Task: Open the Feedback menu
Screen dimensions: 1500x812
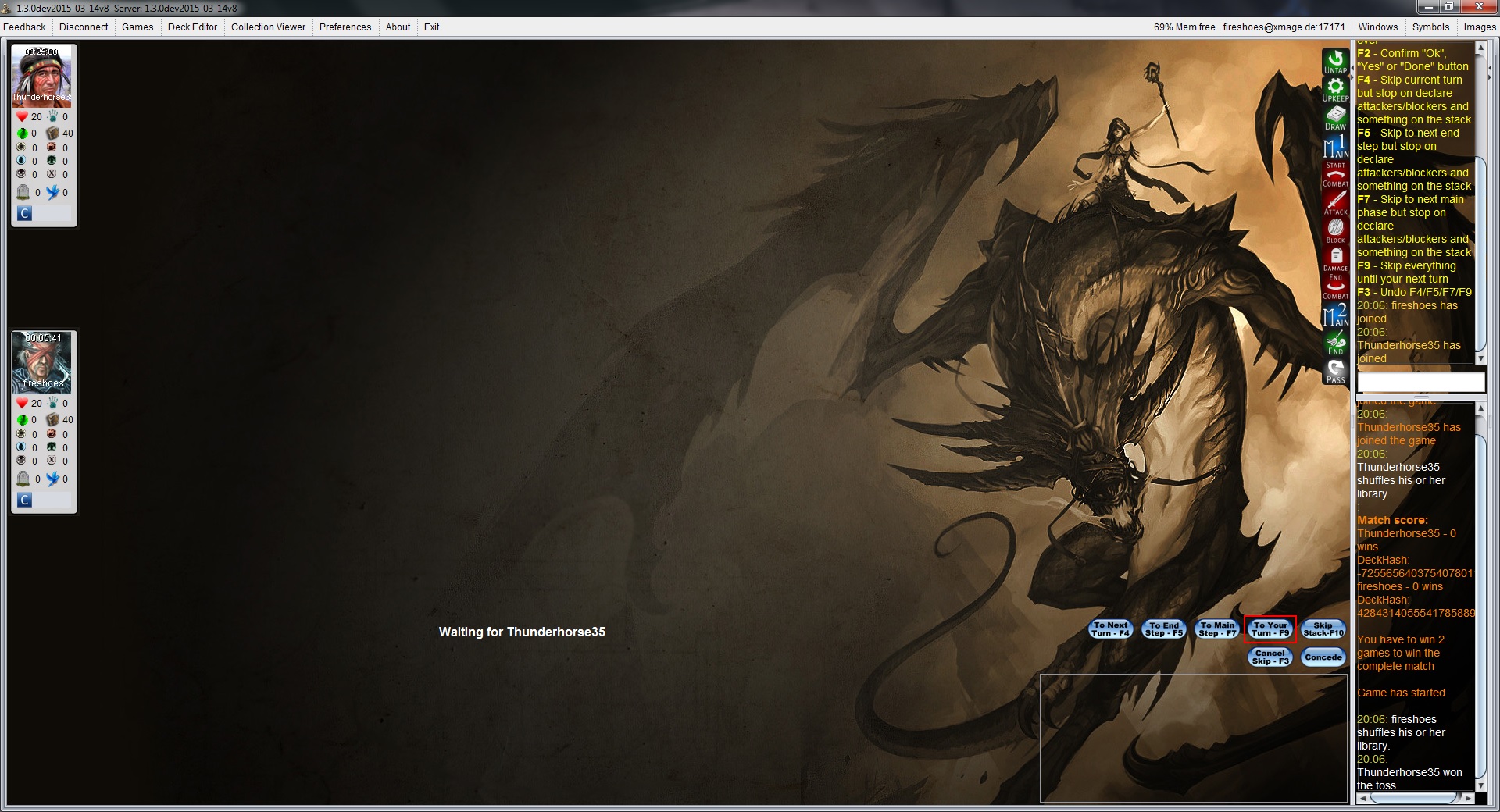Action: pos(24,27)
